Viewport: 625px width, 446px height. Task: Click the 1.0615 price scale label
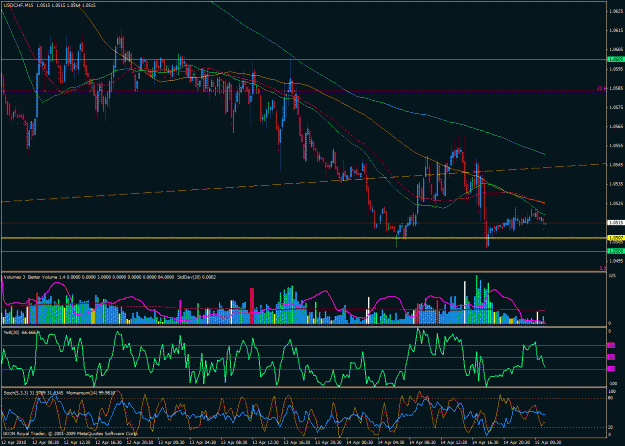pos(616,31)
